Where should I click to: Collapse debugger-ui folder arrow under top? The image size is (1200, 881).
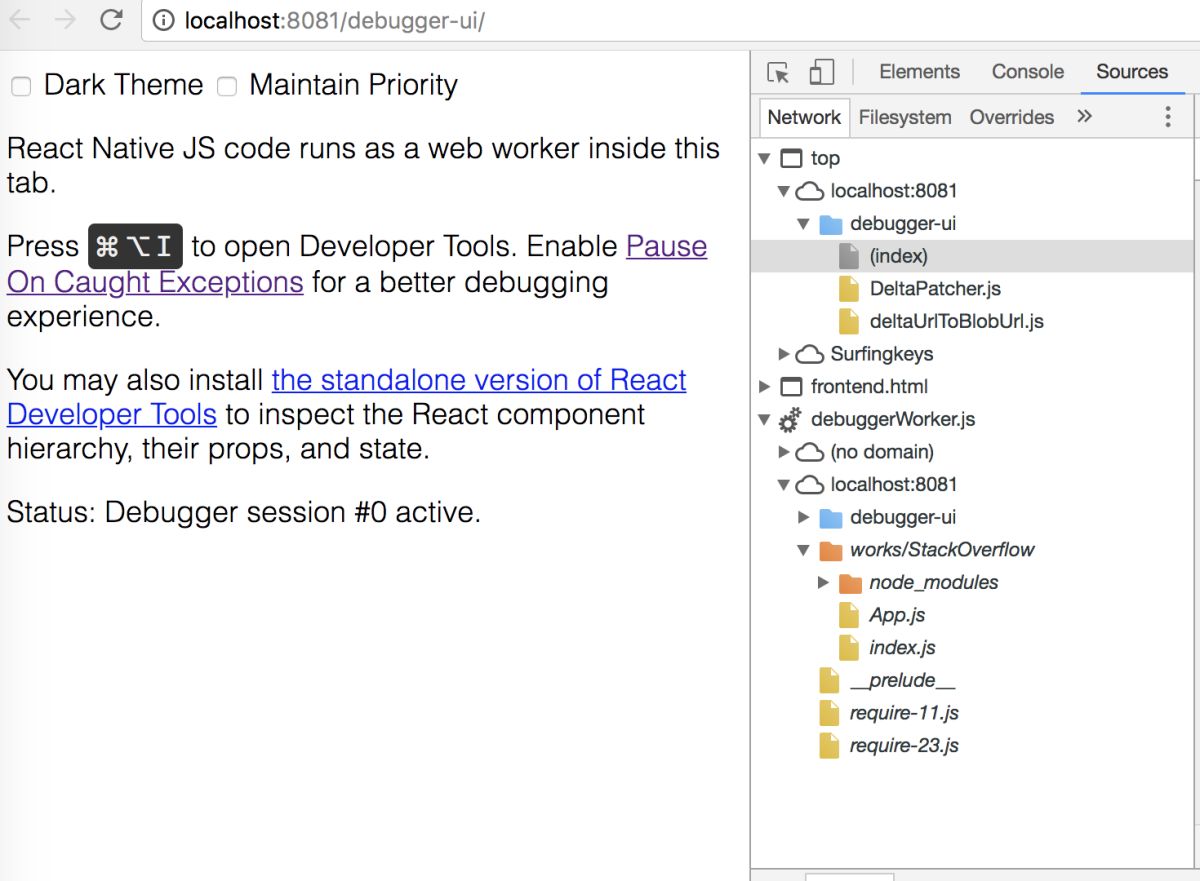click(x=803, y=224)
